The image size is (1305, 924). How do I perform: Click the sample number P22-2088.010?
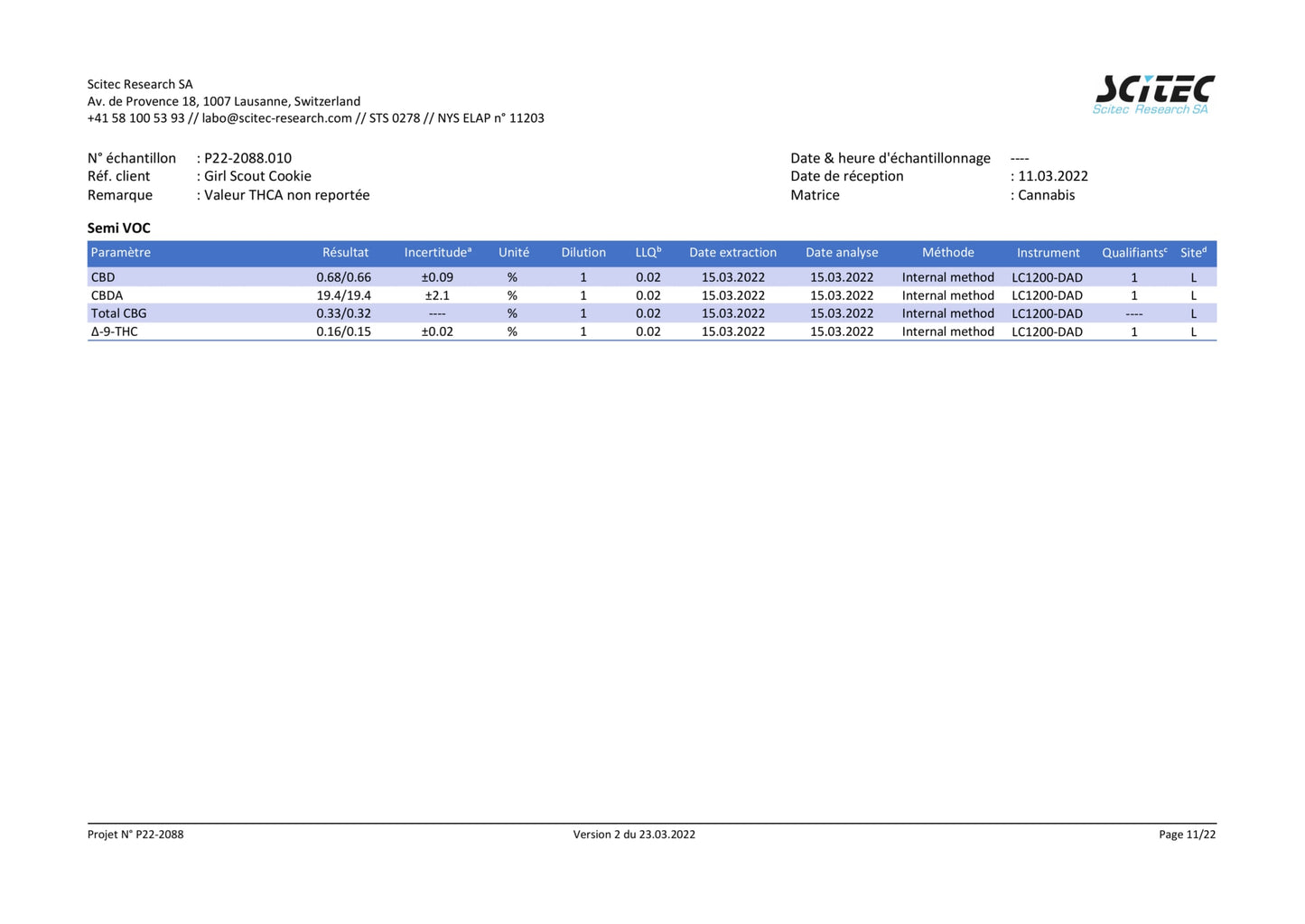(x=247, y=158)
